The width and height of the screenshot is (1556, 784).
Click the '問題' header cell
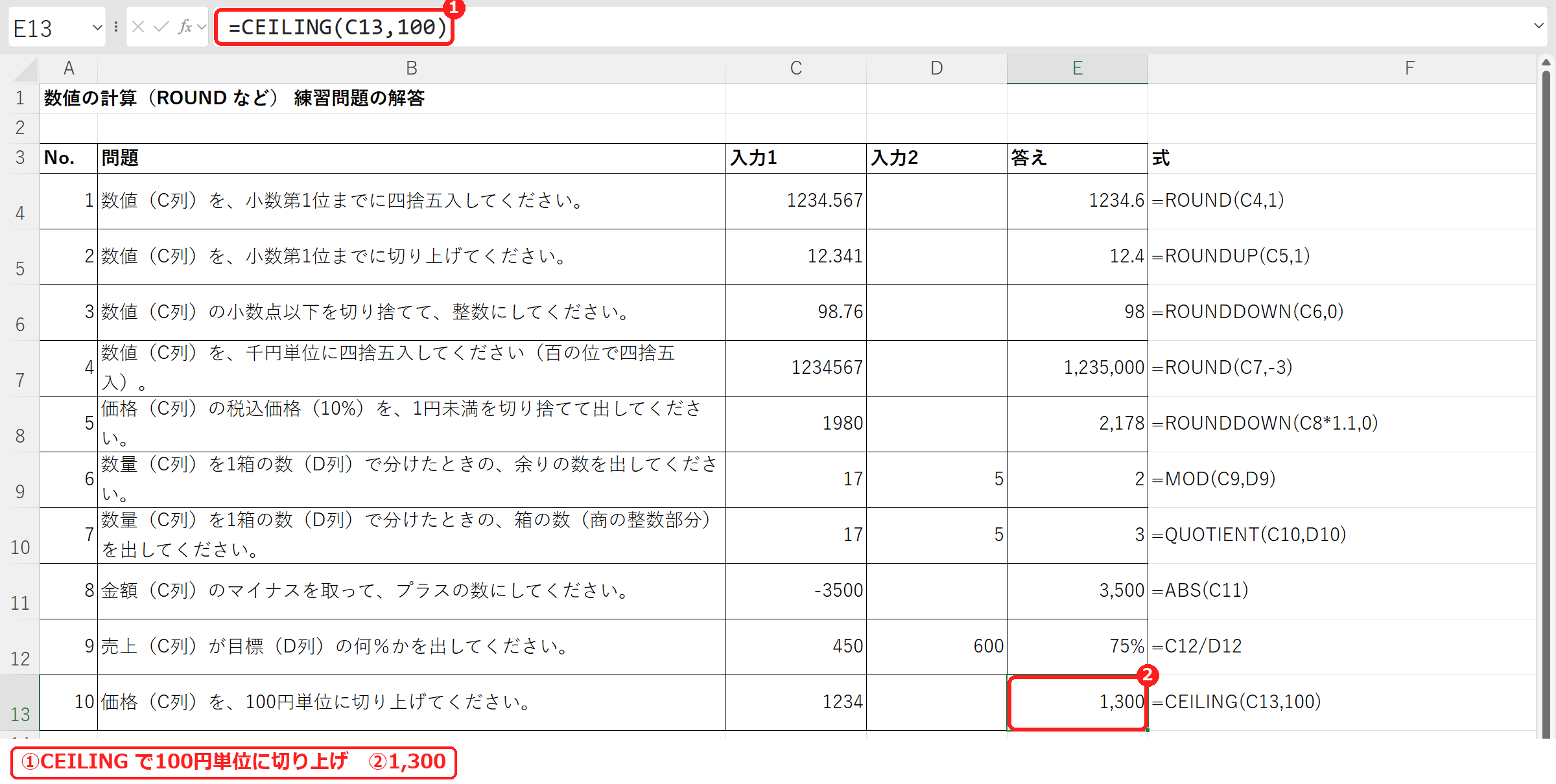[x=412, y=158]
